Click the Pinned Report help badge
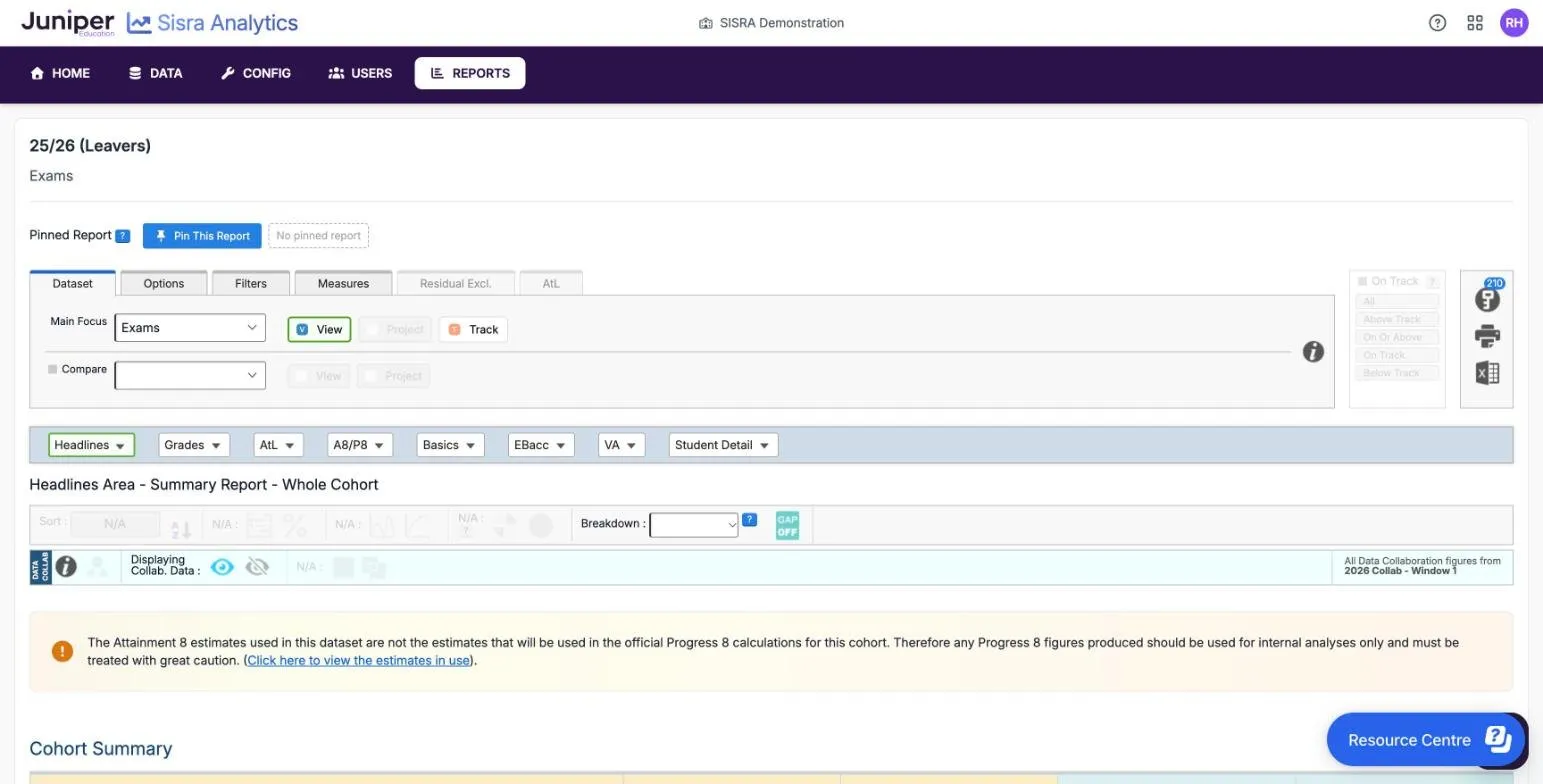 click(122, 236)
